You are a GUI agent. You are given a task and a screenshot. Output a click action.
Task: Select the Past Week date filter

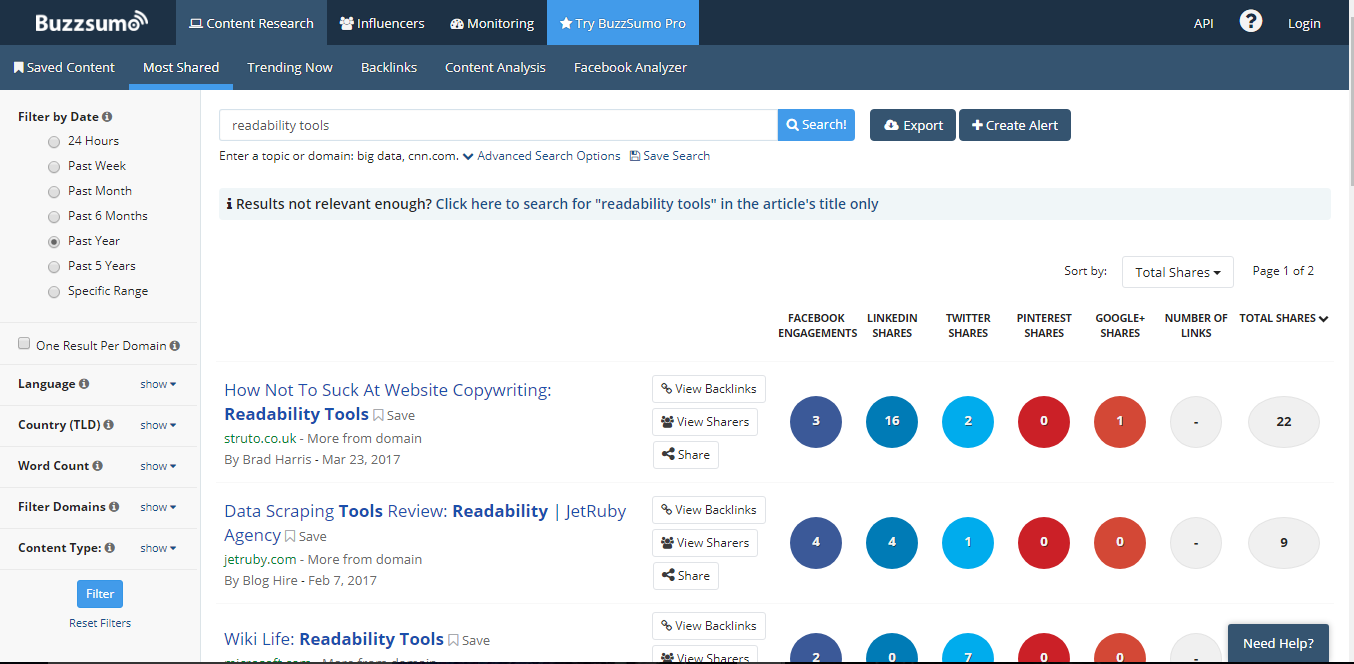[x=54, y=167]
